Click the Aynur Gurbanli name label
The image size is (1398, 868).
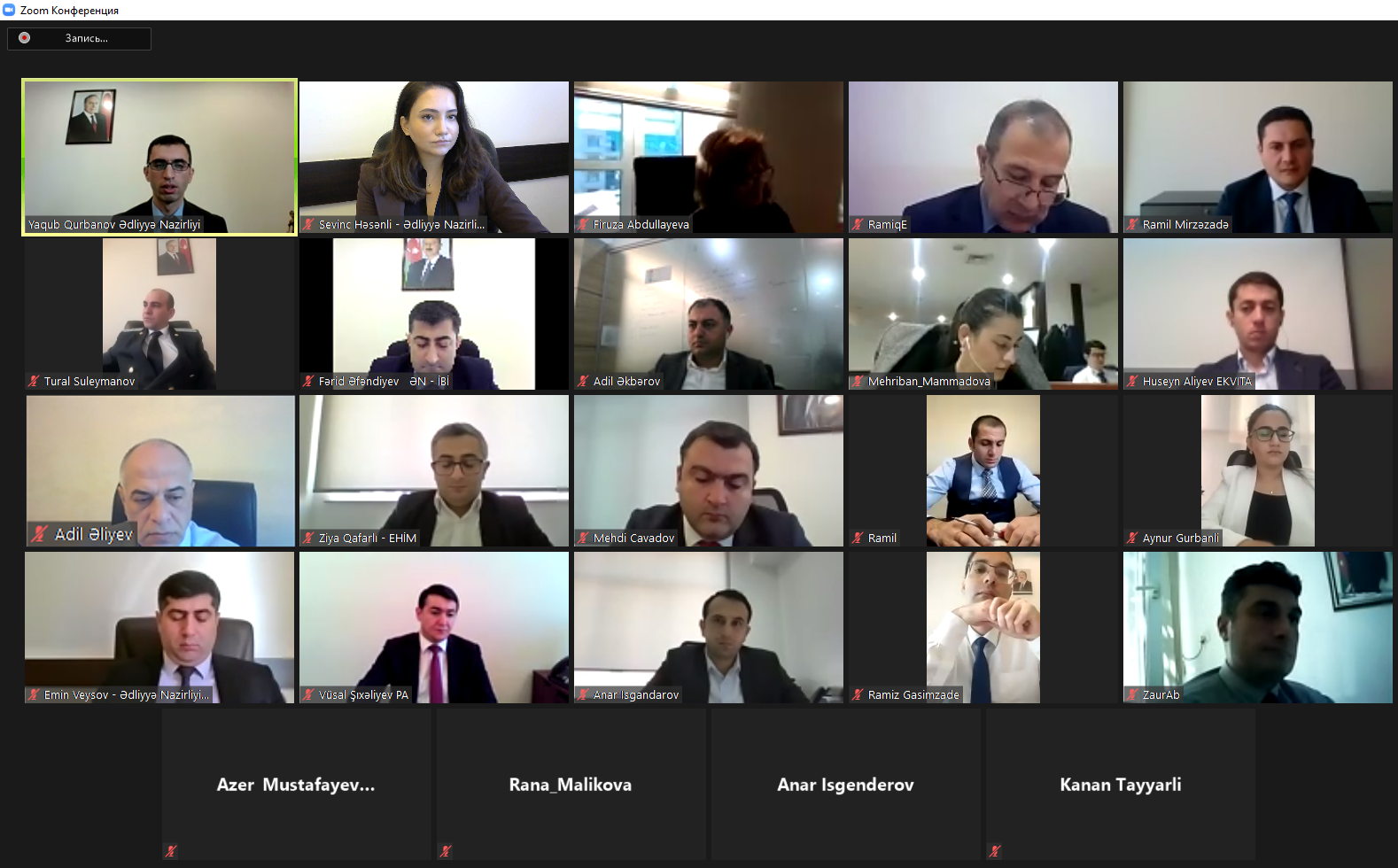pos(1180,538)
